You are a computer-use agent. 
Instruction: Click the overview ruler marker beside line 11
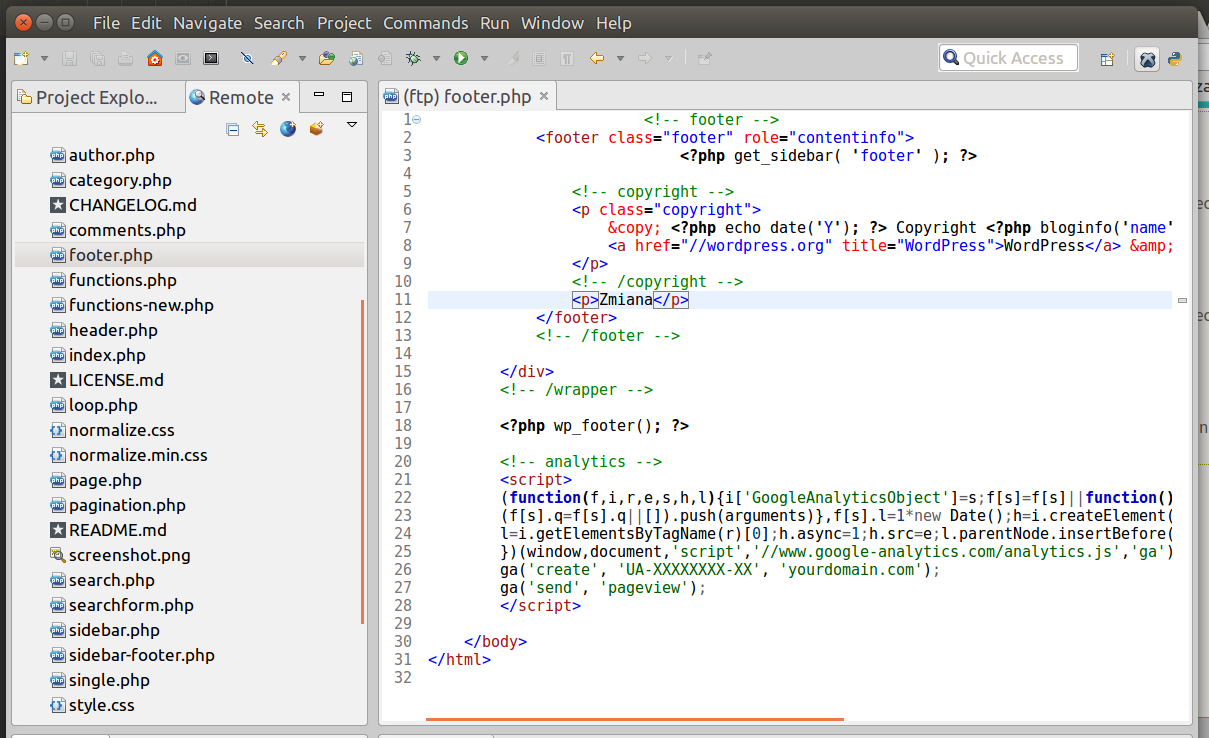[x=1183, y=300]
